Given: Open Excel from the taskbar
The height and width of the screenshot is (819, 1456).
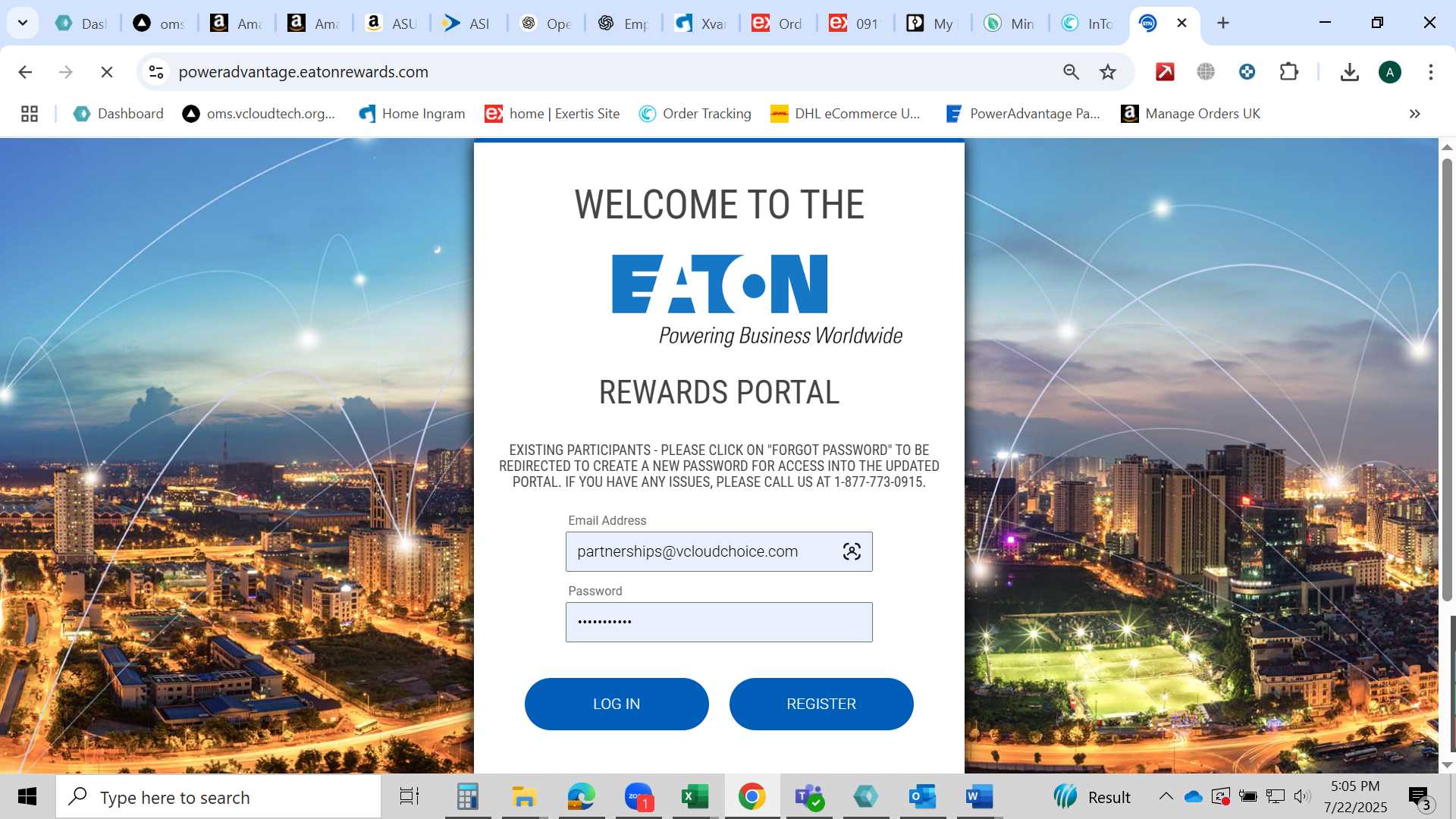Looking at the screenshot, I should tap(694, 797).
